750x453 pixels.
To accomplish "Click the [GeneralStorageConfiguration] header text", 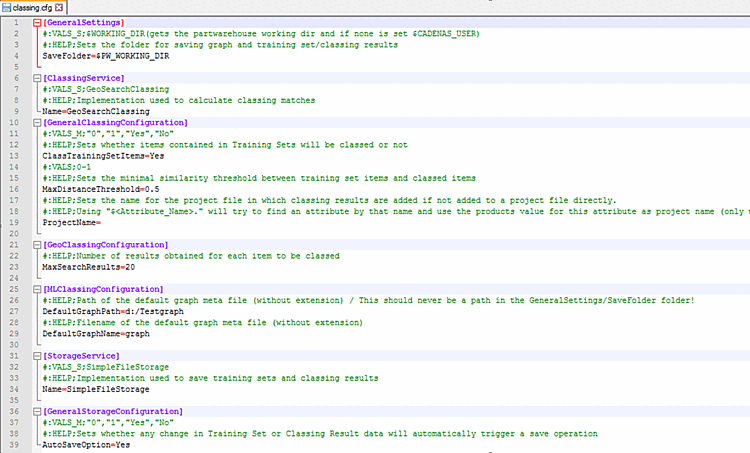I will (x=113, y=411).
